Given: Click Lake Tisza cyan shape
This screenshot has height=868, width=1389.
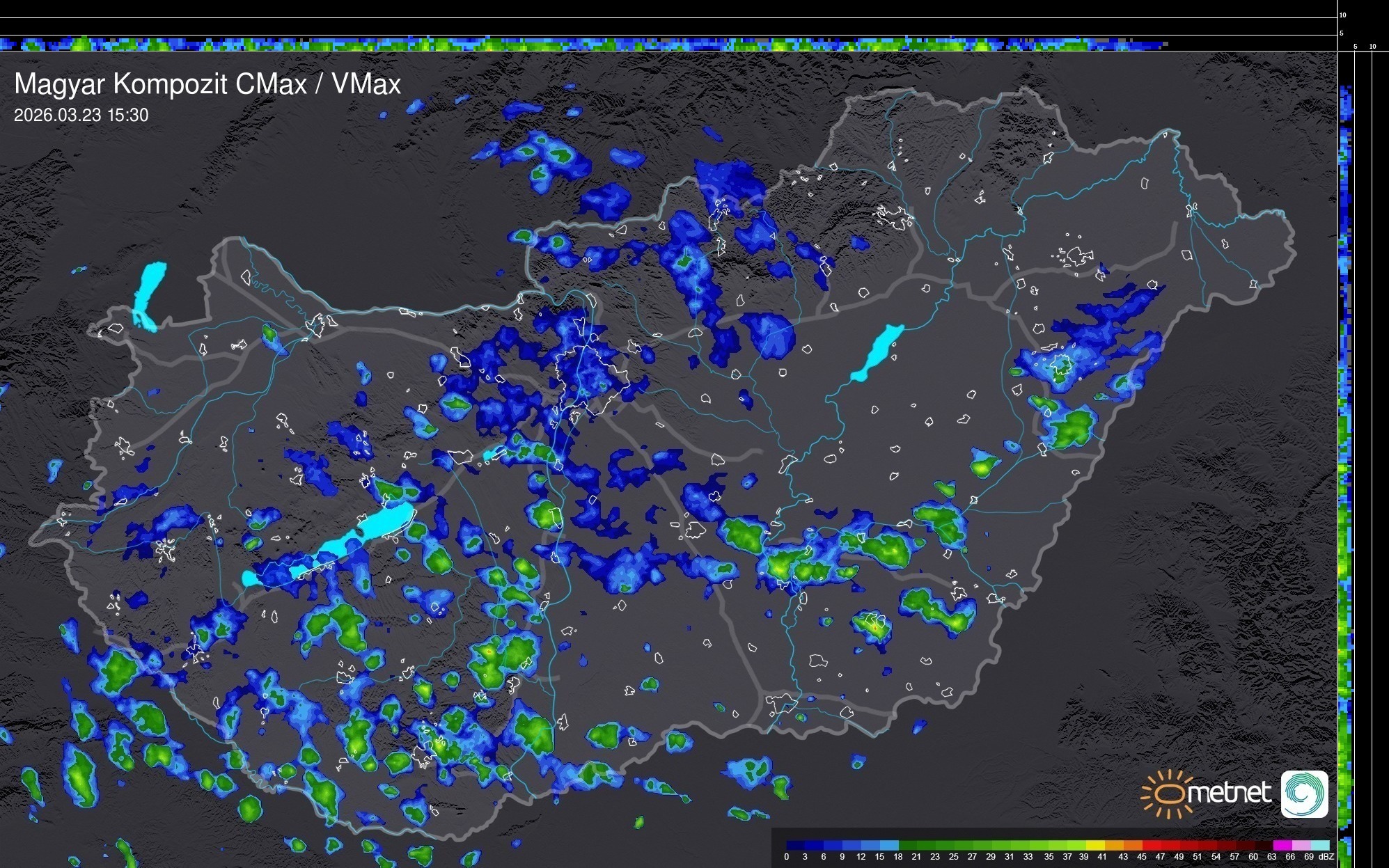Looking at the screenshot, I should [x=879, y=352].
